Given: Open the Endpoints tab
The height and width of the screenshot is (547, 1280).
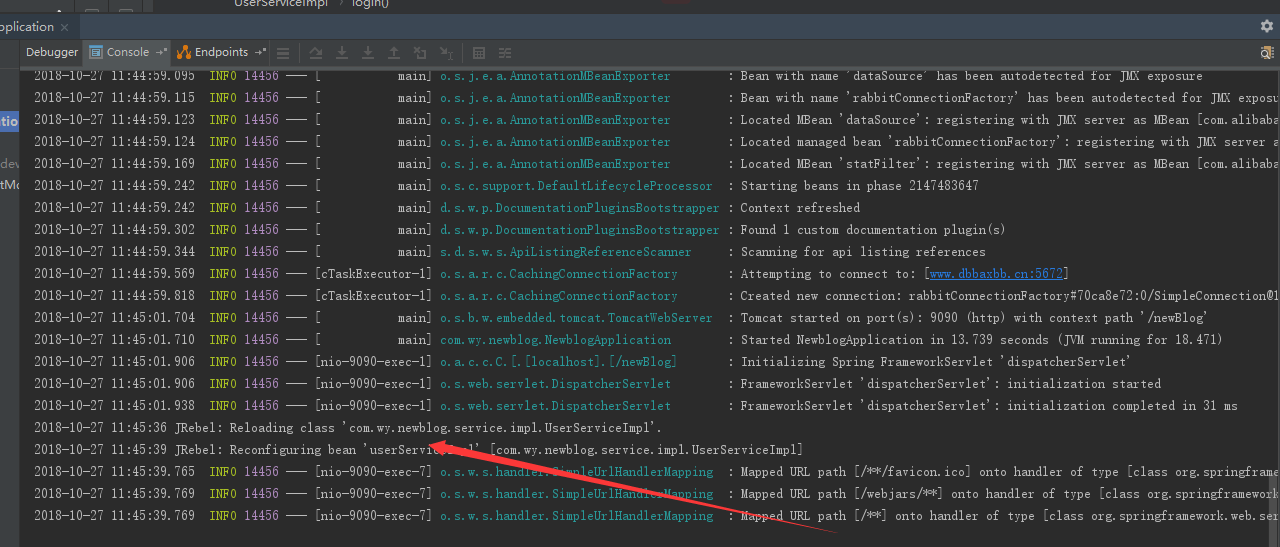Looking at the screenshot, I should click(x=220, y=52).
